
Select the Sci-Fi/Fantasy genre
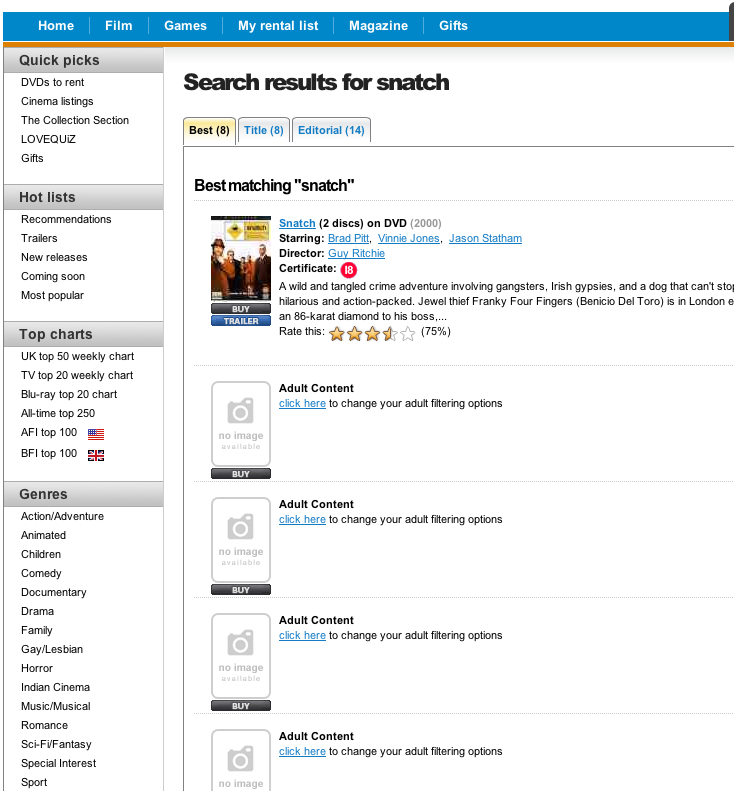(x=56, y=744)
